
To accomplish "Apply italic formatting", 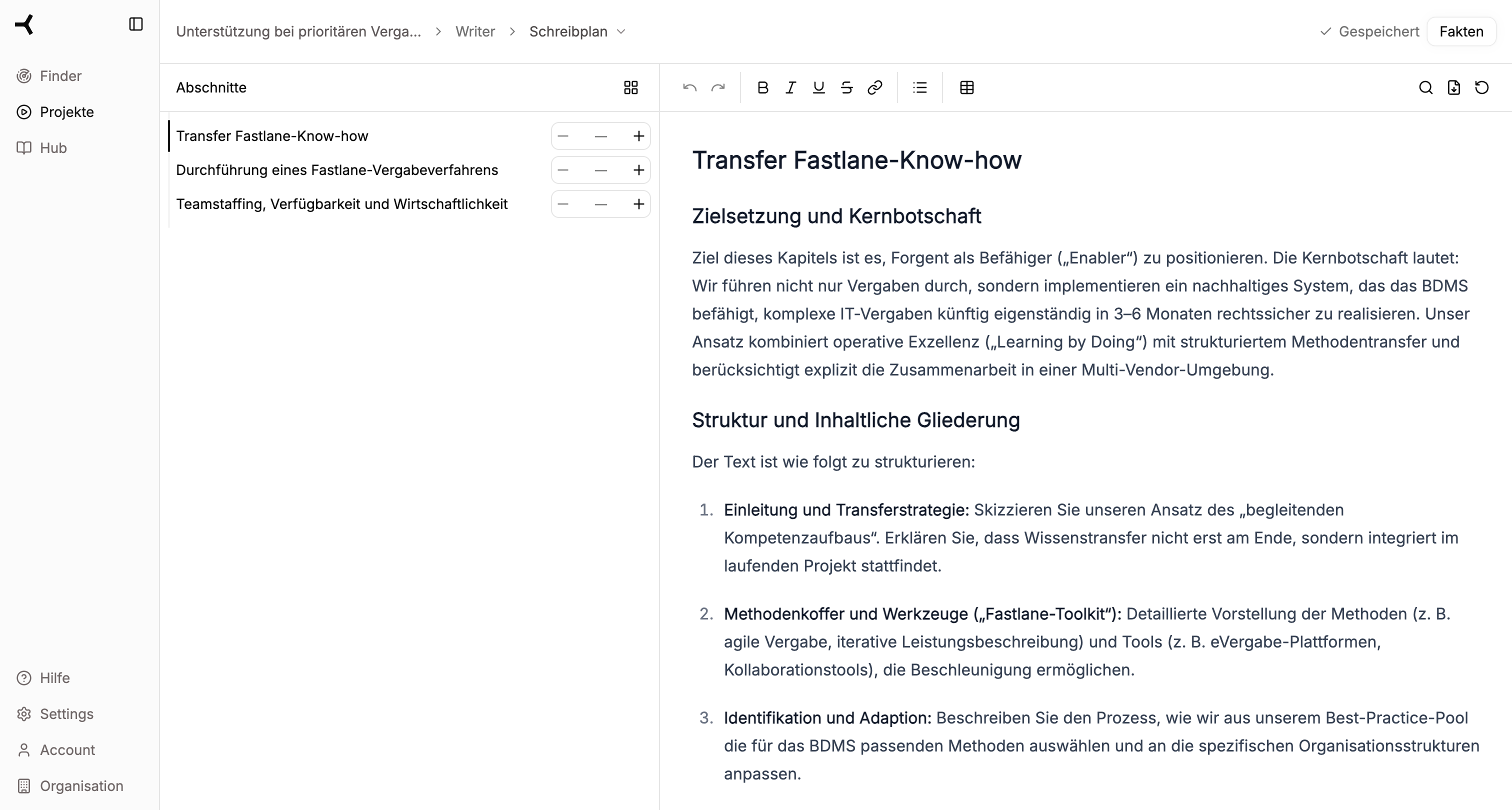I will click(x=790, y=87).
